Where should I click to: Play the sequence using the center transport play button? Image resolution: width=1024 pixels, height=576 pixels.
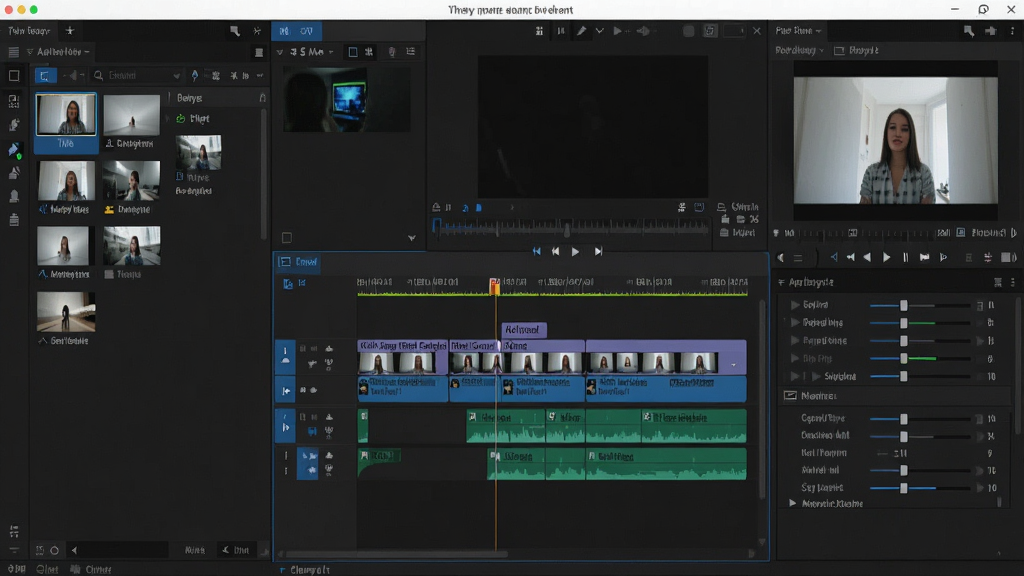pyautogui.click(x=575, y=251)
